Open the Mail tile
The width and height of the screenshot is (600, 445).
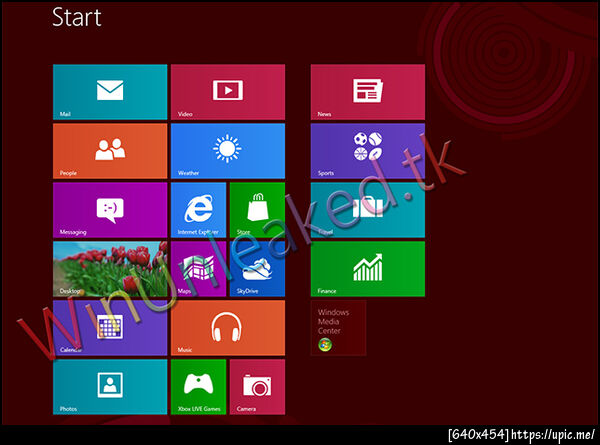coord(110,92)
